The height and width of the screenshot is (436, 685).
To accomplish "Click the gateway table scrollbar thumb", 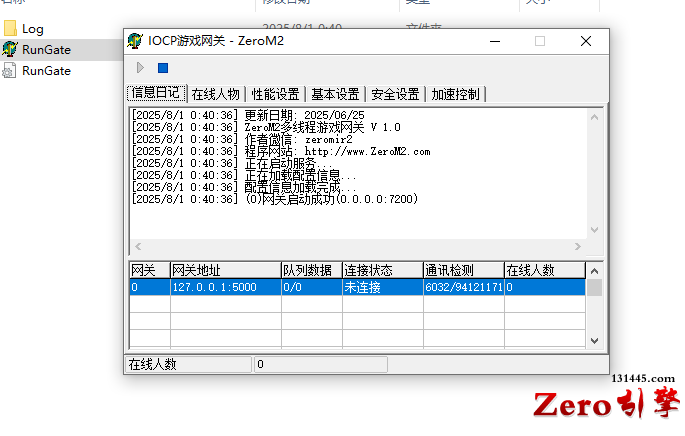I will tap(594, 287).
